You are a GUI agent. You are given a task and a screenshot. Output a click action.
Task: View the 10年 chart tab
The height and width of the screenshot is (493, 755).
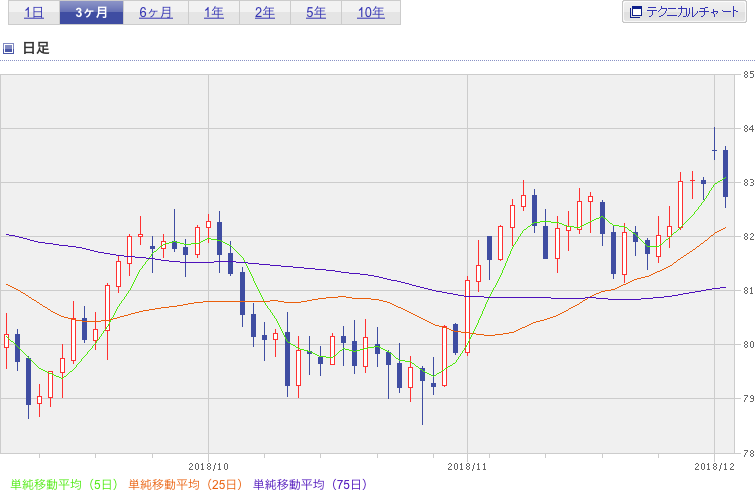pyautogui.click(x=371, y=13)
